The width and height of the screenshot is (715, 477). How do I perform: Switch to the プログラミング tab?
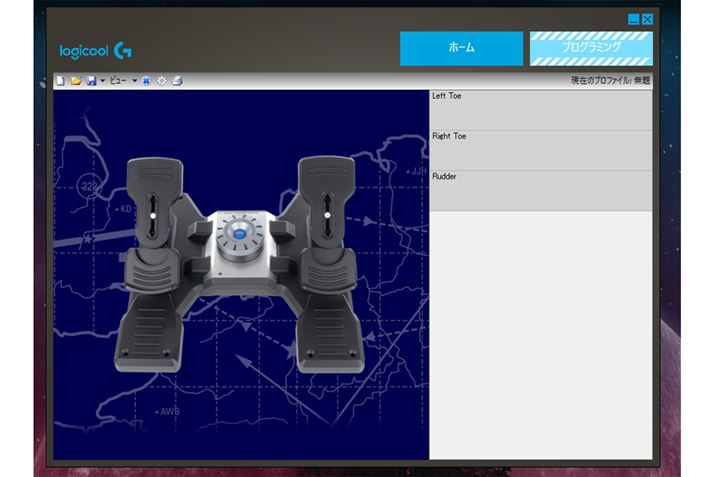(590, 48)
